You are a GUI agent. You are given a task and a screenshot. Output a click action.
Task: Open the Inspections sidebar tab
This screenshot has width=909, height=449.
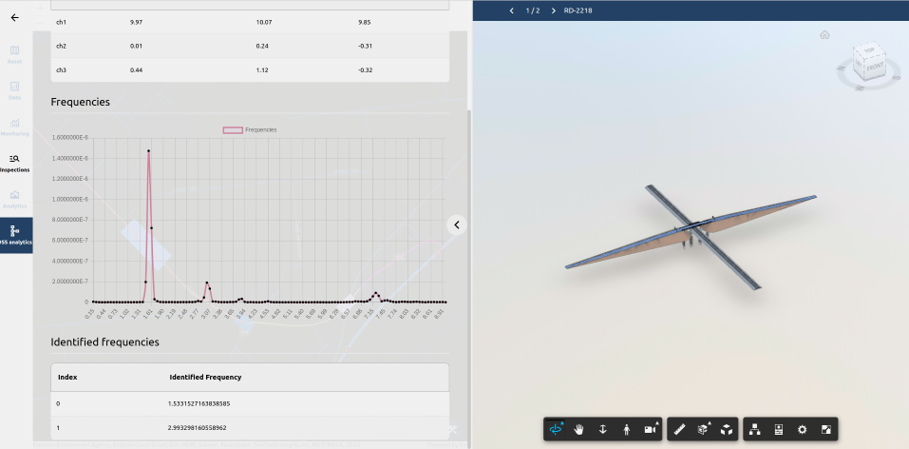click(x=15, y=163)
